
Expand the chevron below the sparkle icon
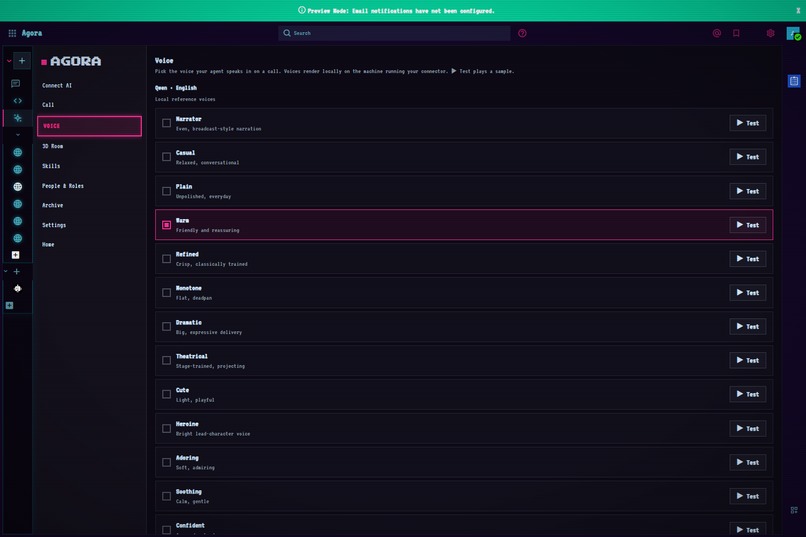click(17, 135)
